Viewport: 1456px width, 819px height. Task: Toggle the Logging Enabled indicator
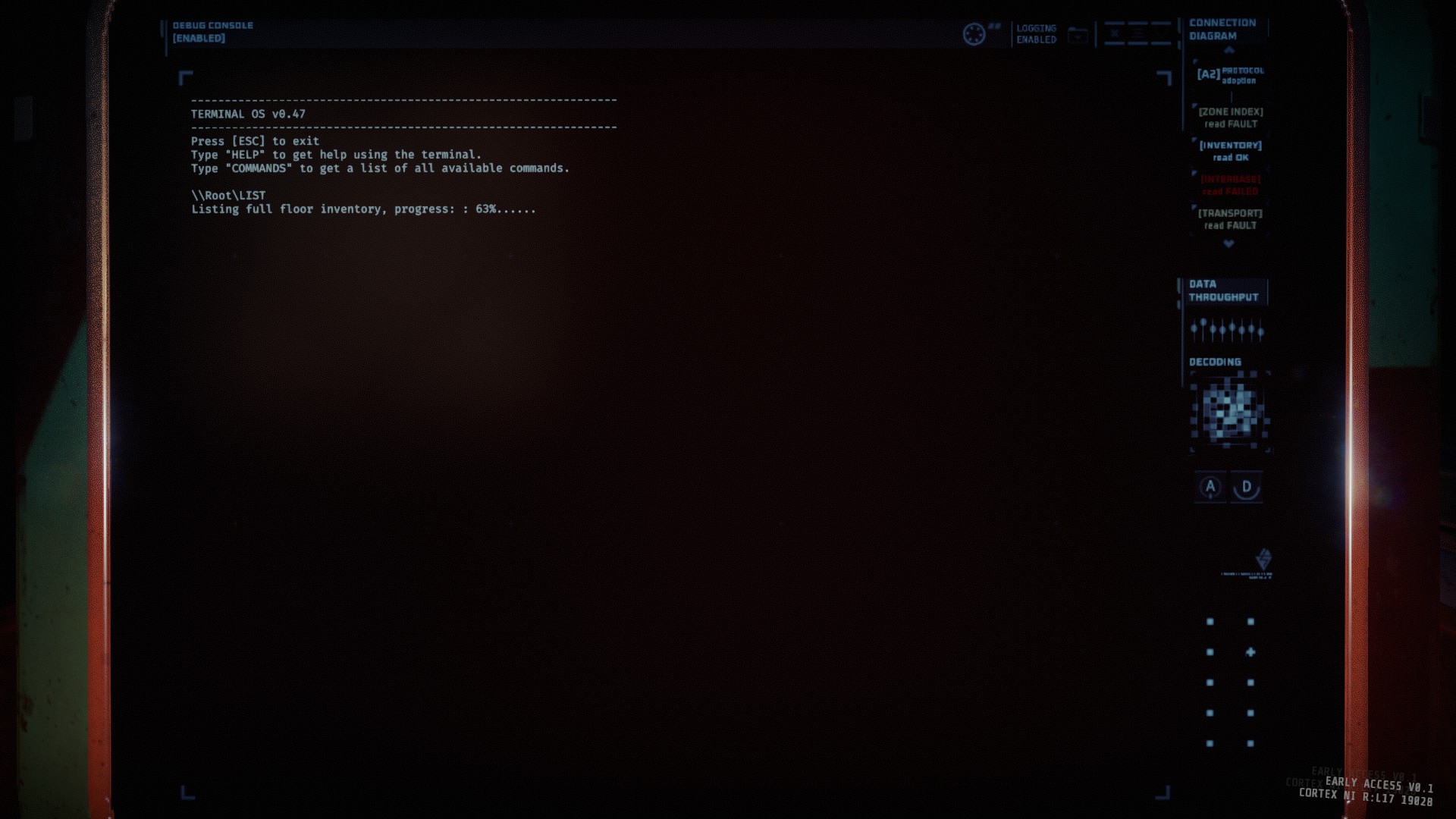pos(1036,34)
